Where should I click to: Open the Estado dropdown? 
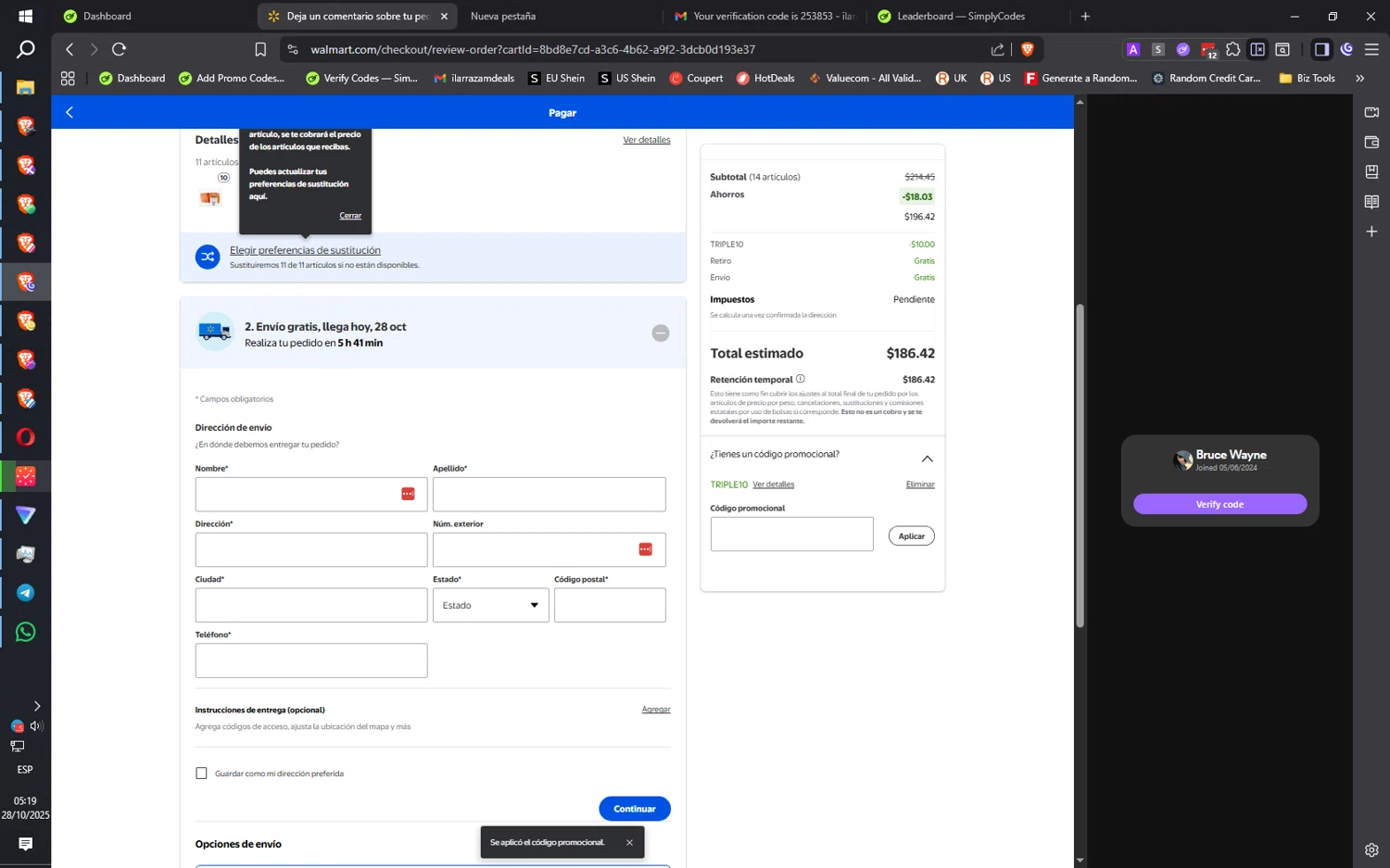coord(490,605)
